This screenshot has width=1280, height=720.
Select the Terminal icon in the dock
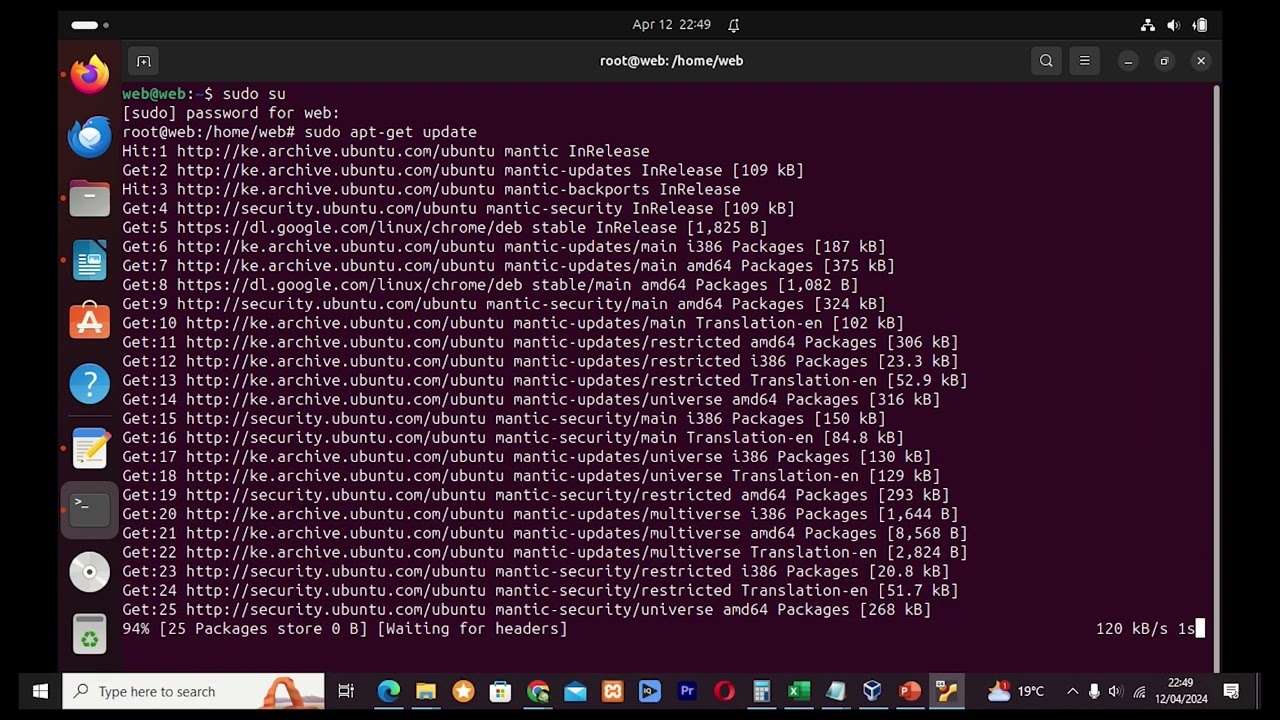90,509
